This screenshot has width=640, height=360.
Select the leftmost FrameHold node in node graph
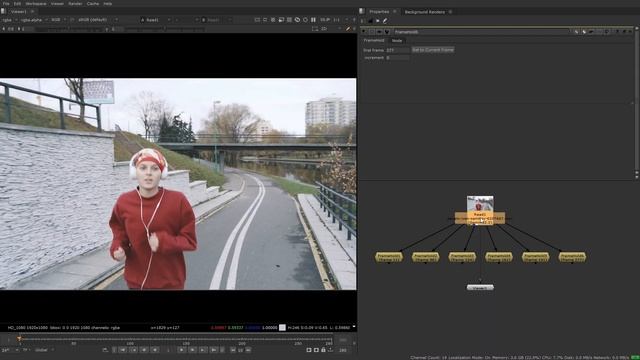coord(389,257)
